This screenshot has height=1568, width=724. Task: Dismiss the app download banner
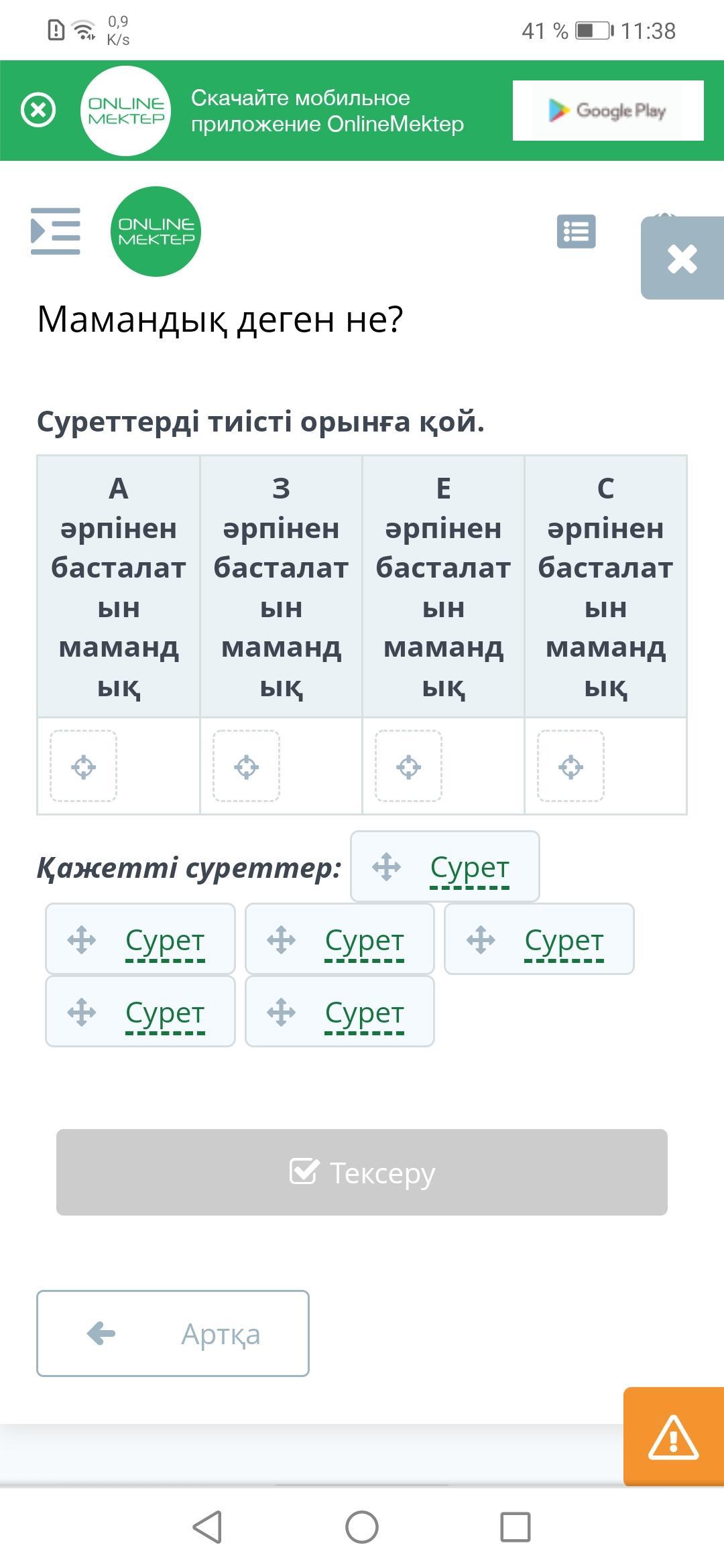[x=39, y=111]
